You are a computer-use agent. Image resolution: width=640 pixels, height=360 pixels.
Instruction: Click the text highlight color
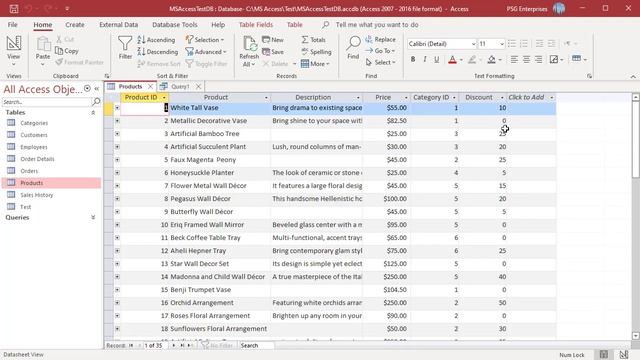coord(472,60)
